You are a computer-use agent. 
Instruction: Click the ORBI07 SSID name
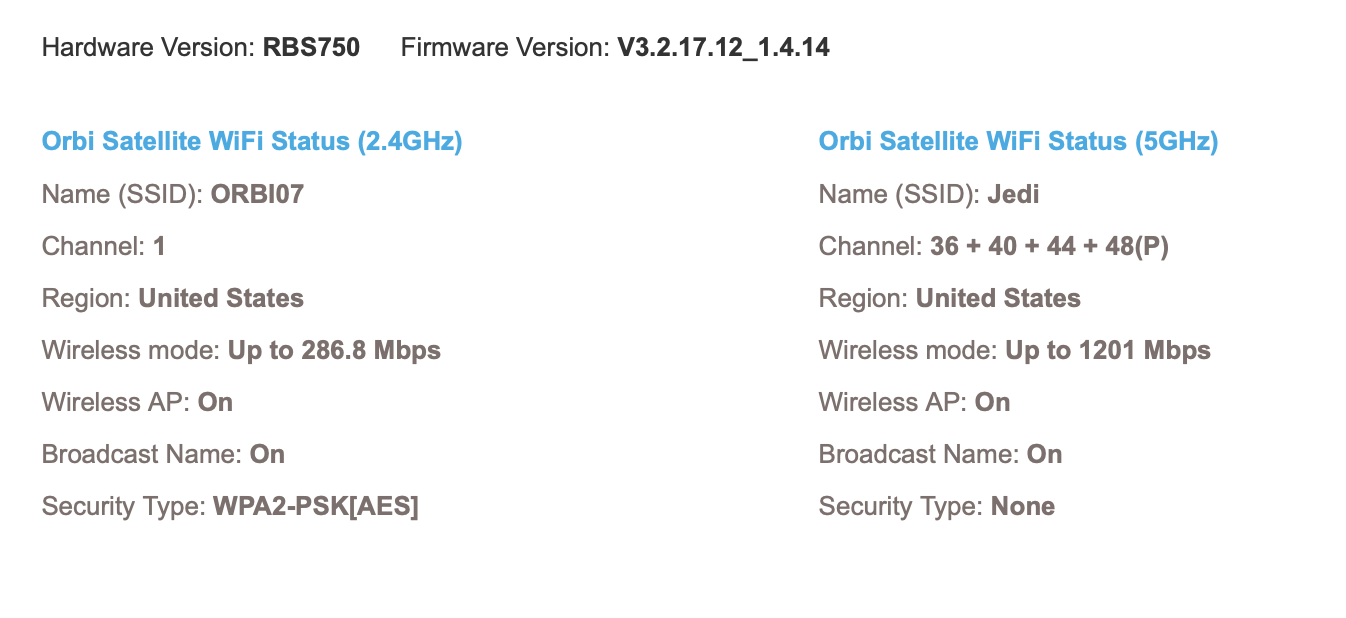click(x=257, y=194)
